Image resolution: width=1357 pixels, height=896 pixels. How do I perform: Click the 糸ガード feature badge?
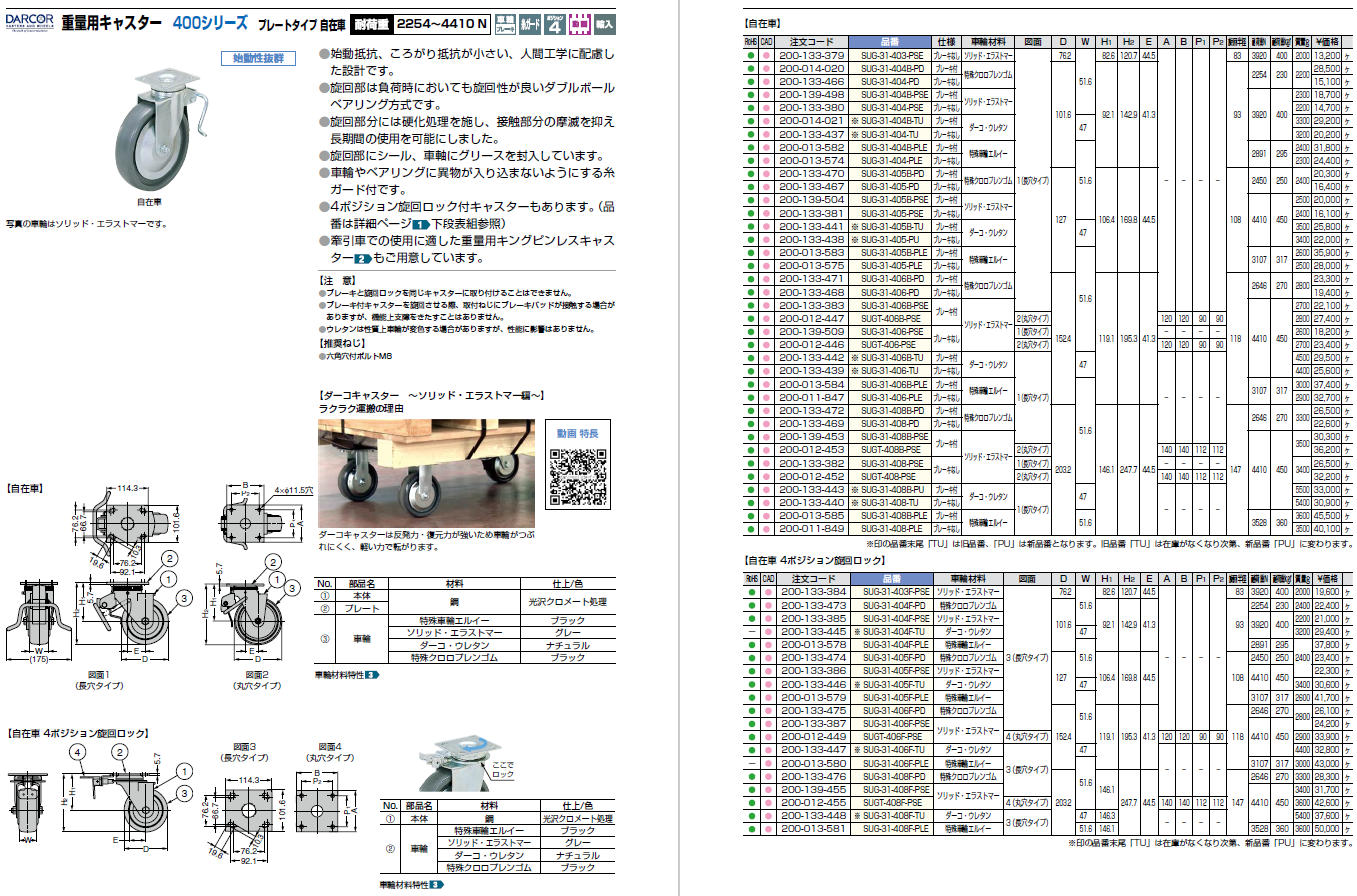532,22
